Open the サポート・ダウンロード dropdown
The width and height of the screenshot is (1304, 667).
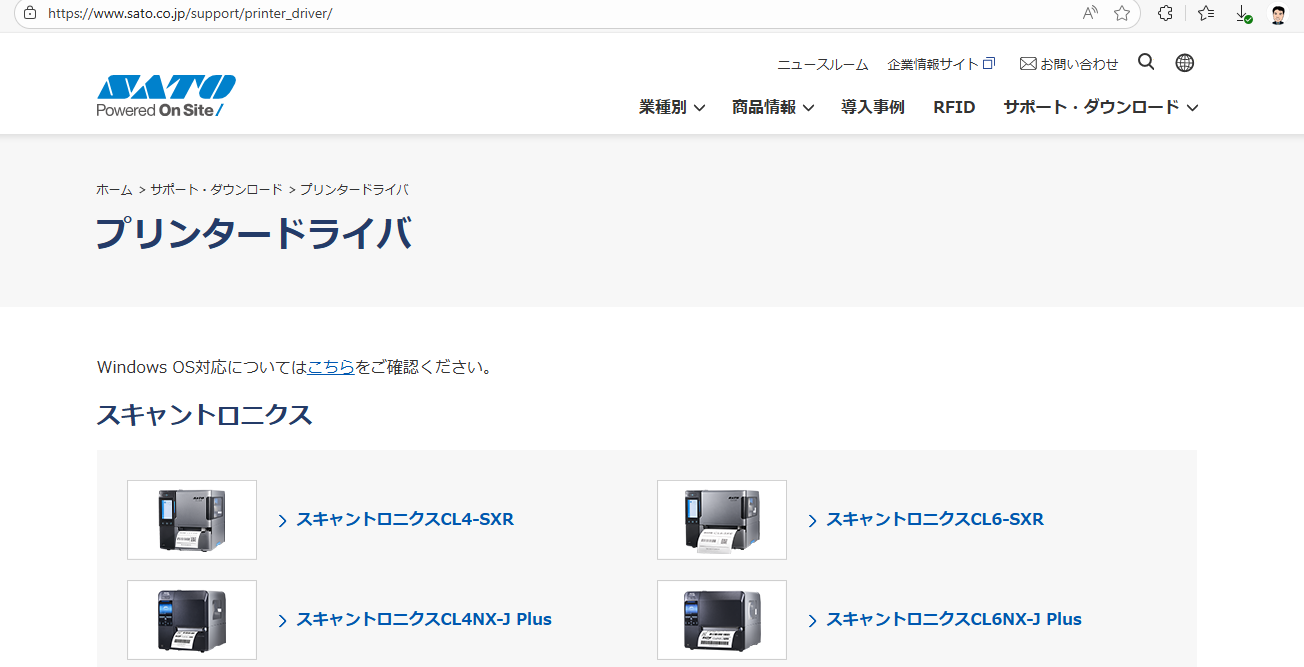coord(1091,107)
